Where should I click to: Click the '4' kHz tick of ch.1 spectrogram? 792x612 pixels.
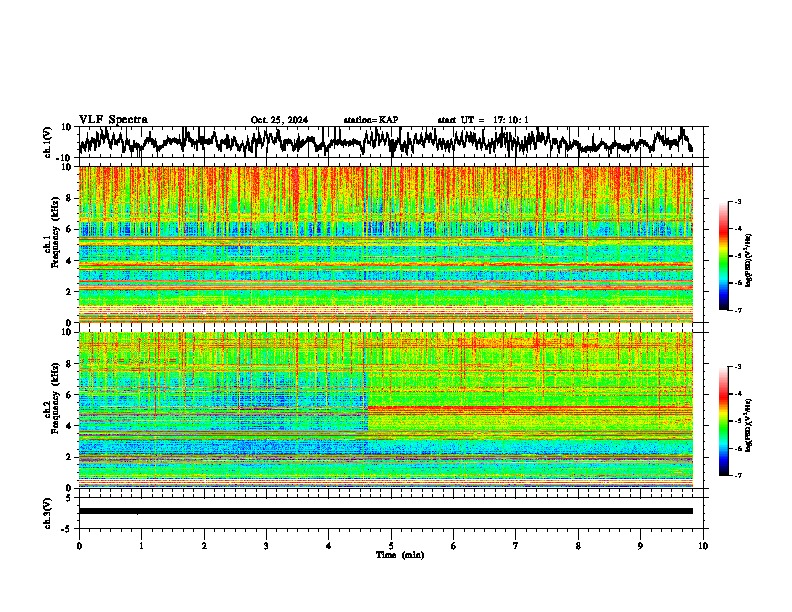point(70,261)
